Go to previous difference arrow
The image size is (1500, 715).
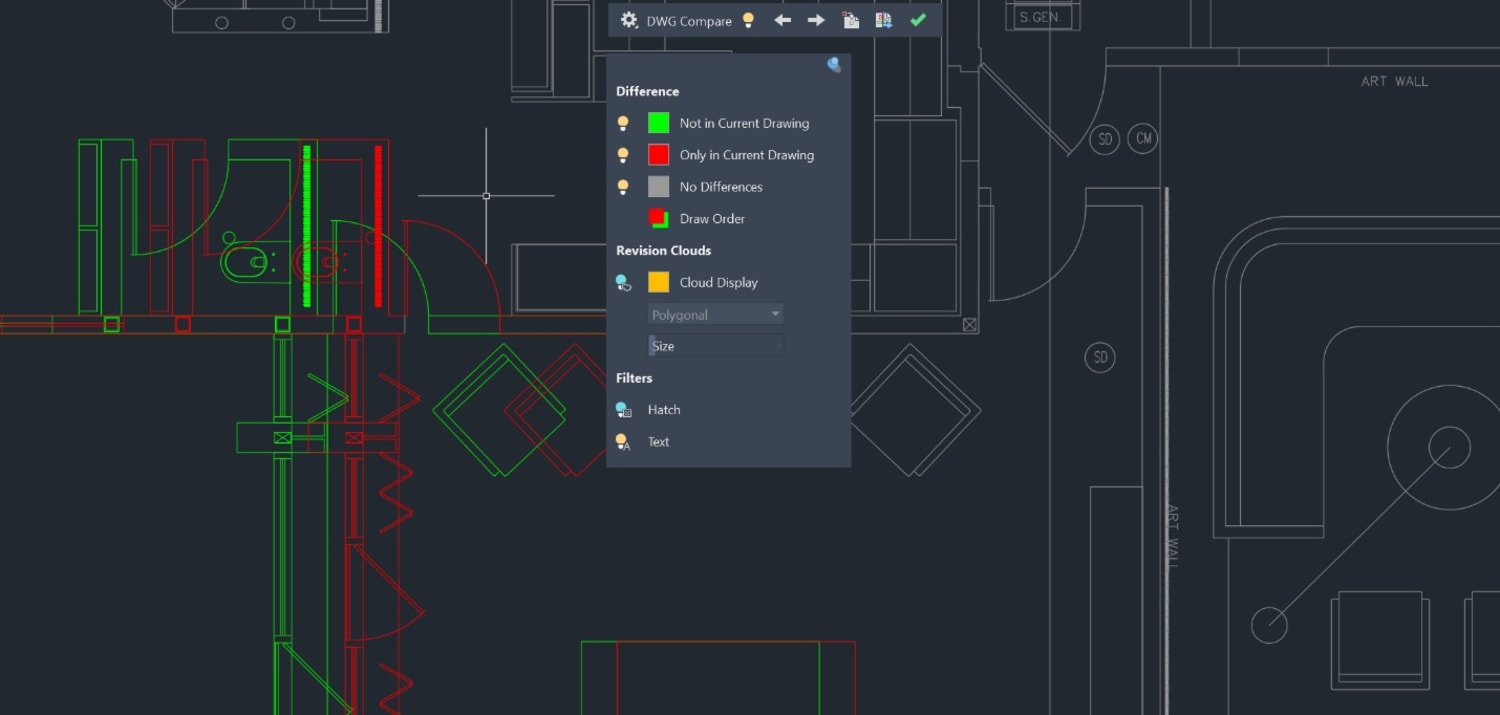783,20
